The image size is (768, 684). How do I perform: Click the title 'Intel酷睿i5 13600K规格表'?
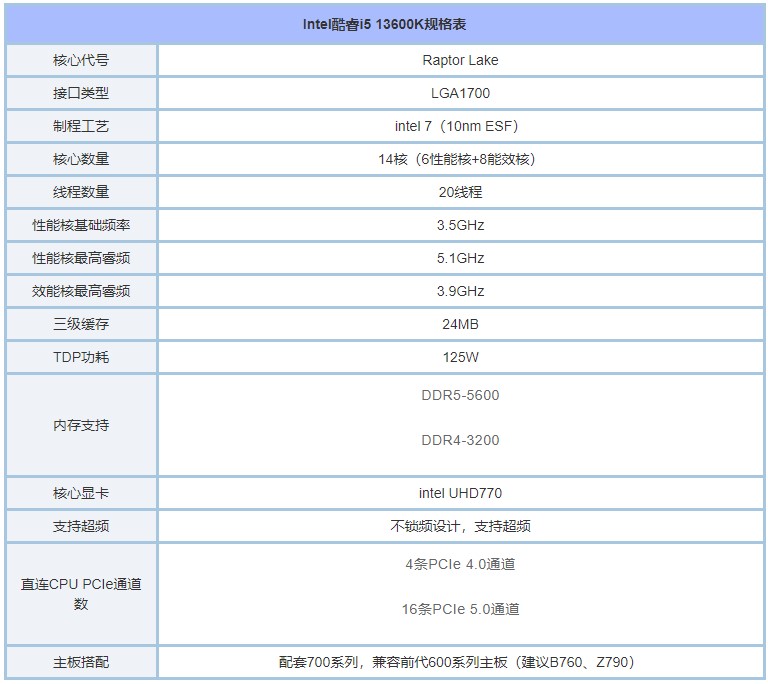tap(384, 24)
